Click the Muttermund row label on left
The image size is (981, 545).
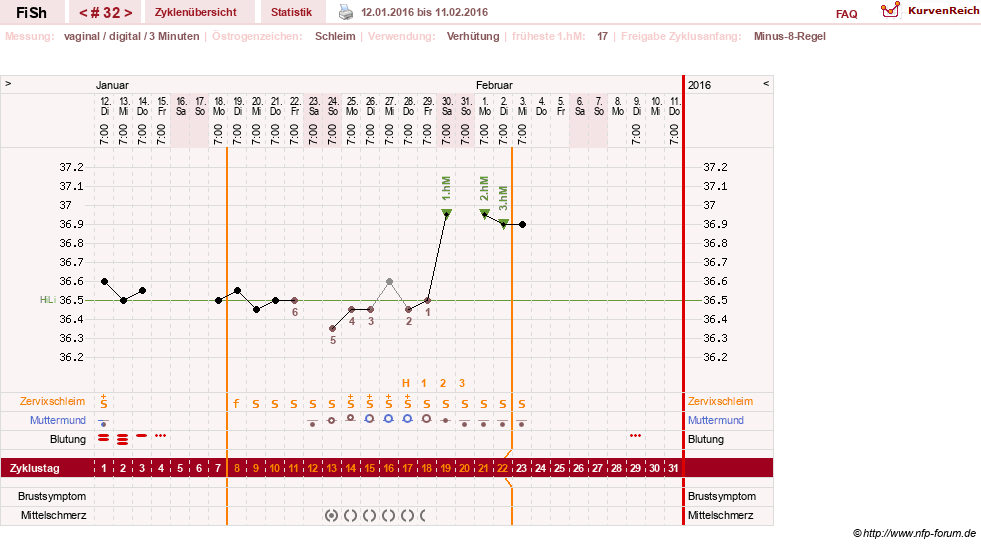(58, 420)
